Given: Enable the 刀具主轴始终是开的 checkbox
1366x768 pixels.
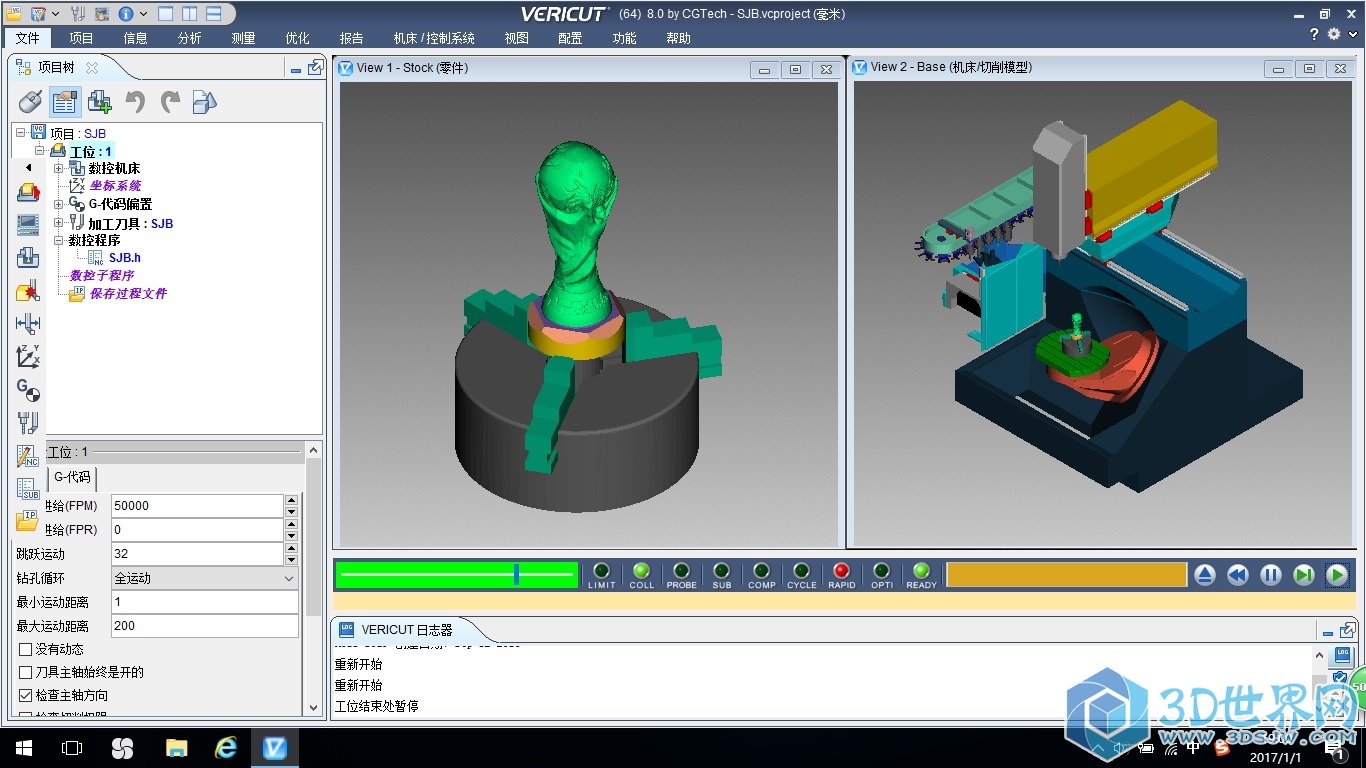Looking at the screenshot, I should 26,673.
